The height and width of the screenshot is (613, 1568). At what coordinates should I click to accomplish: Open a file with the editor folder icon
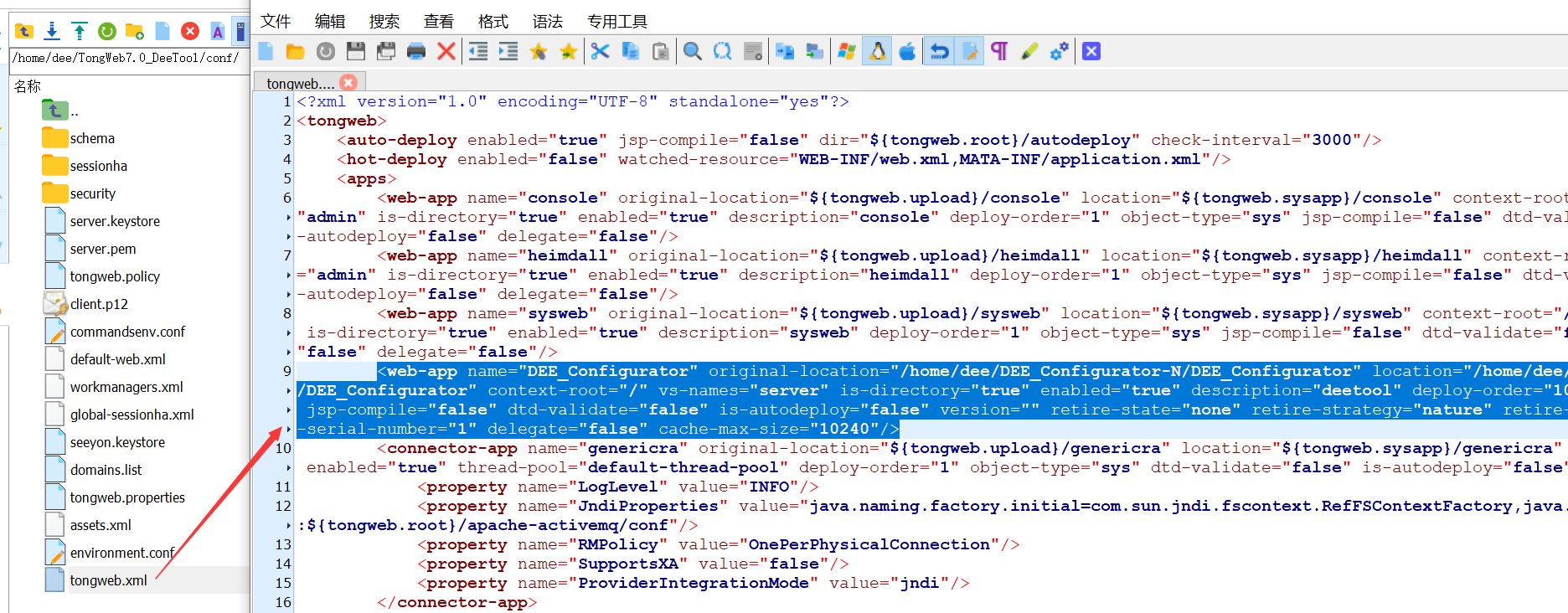tap(296, 51)
